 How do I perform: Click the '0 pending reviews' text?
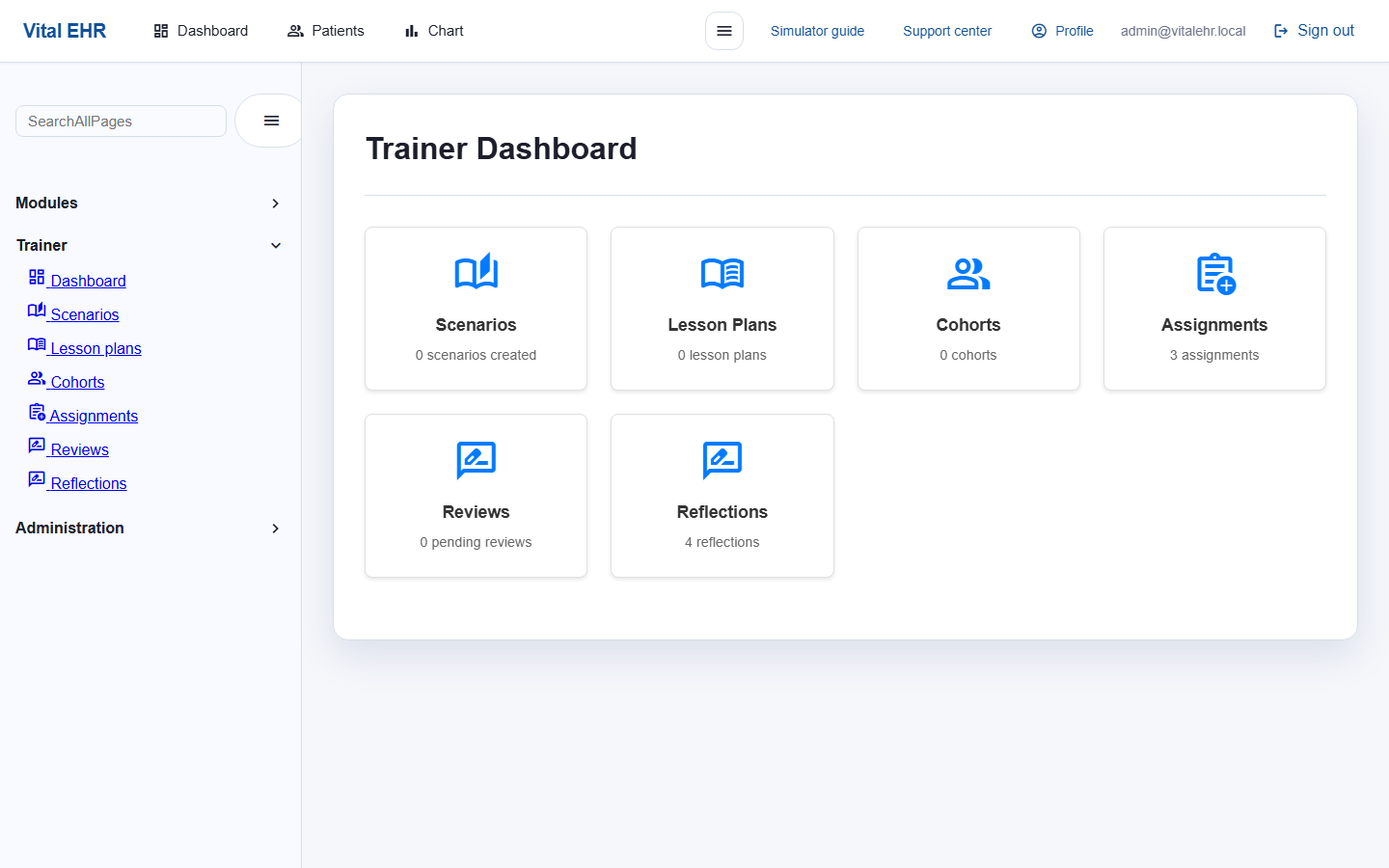coord(476,542)
